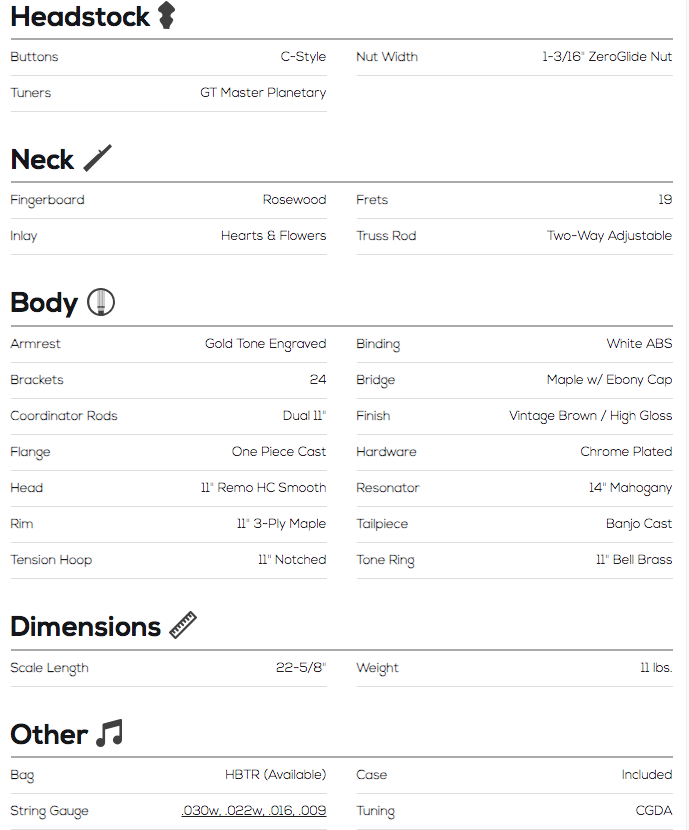Select the Hearts & Flowers inlay value
689x830 pixels.
click(274, 236)
